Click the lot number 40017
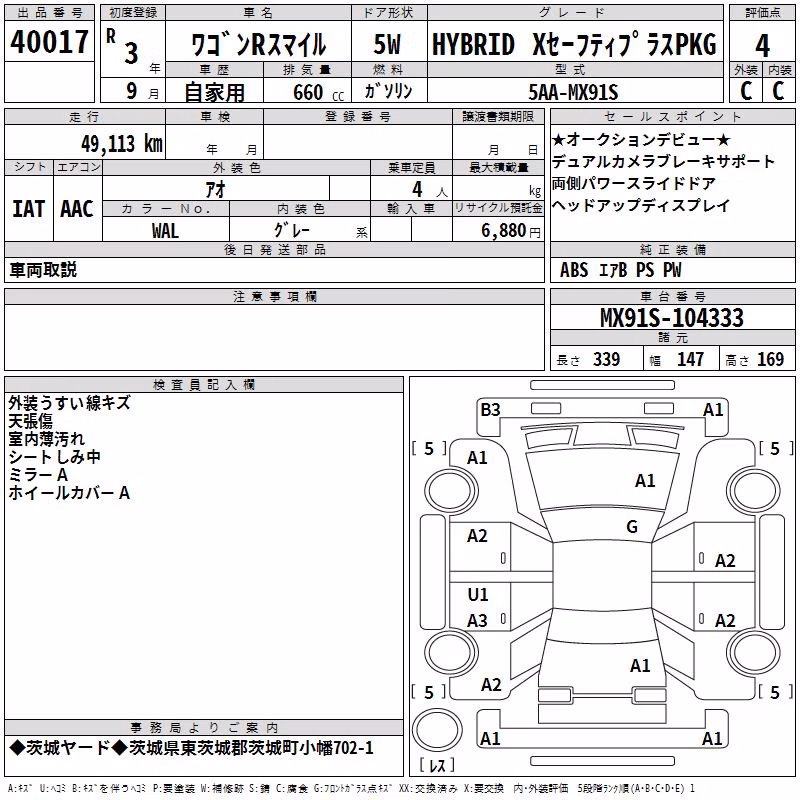 click(49, 42)
